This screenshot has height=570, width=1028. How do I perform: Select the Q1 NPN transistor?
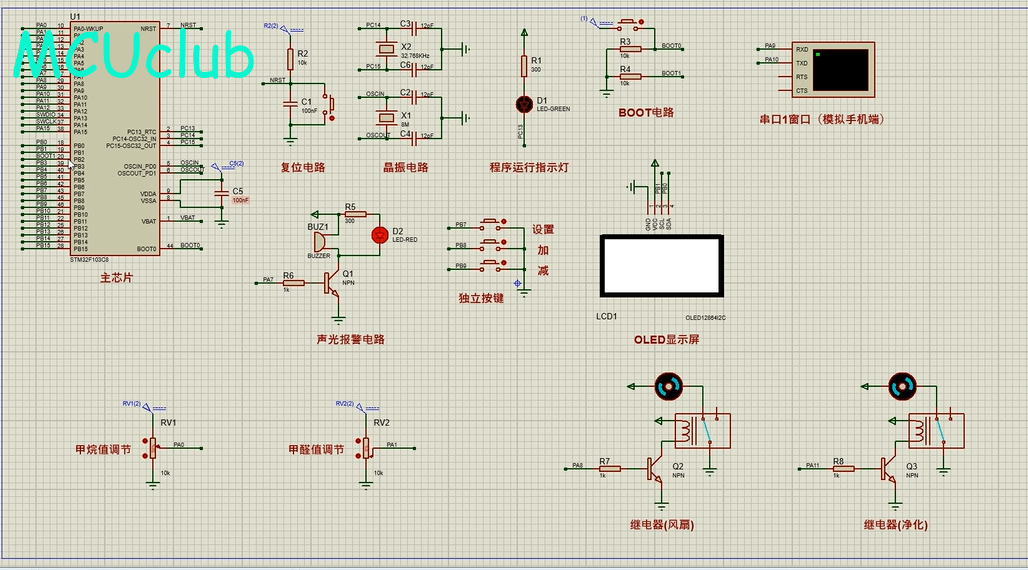pyautogui.click(x=332, y=283)
